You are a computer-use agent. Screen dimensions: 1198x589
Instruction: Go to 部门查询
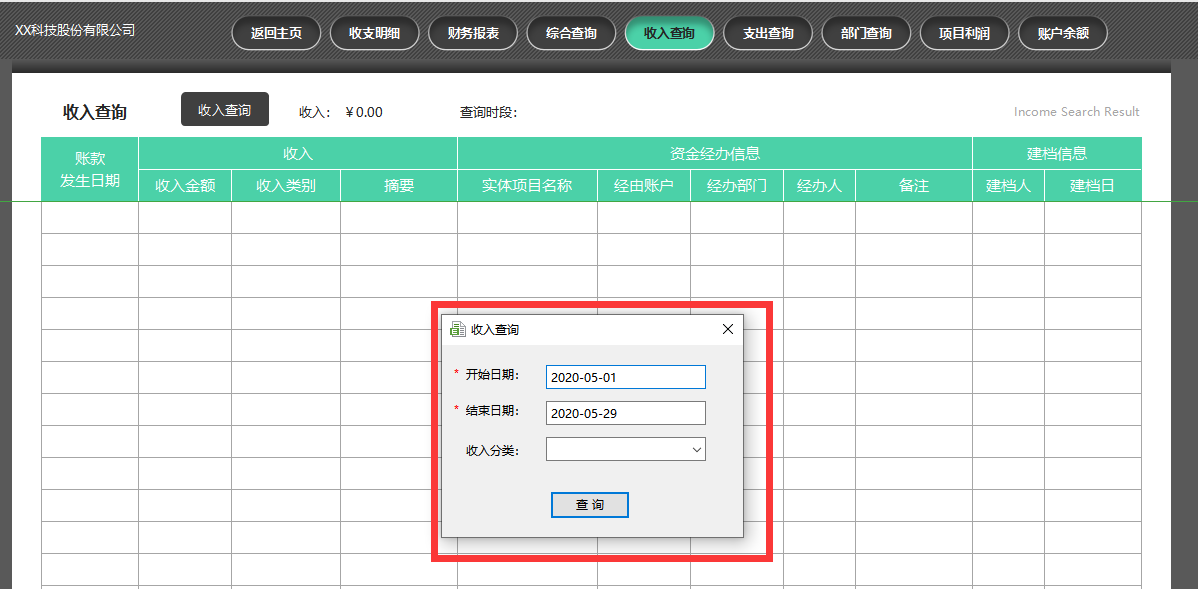[x=865, y=32]
